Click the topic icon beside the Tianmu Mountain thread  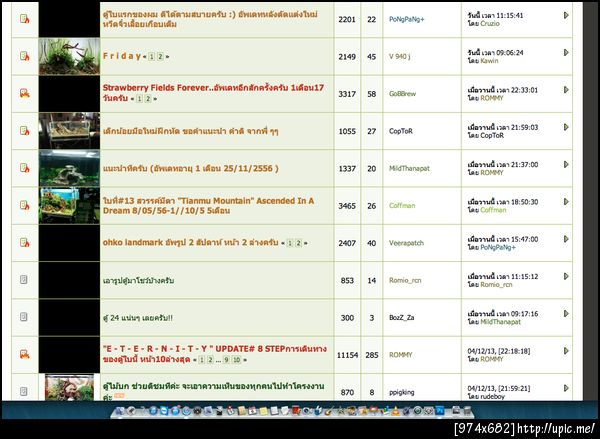[24, 205]
